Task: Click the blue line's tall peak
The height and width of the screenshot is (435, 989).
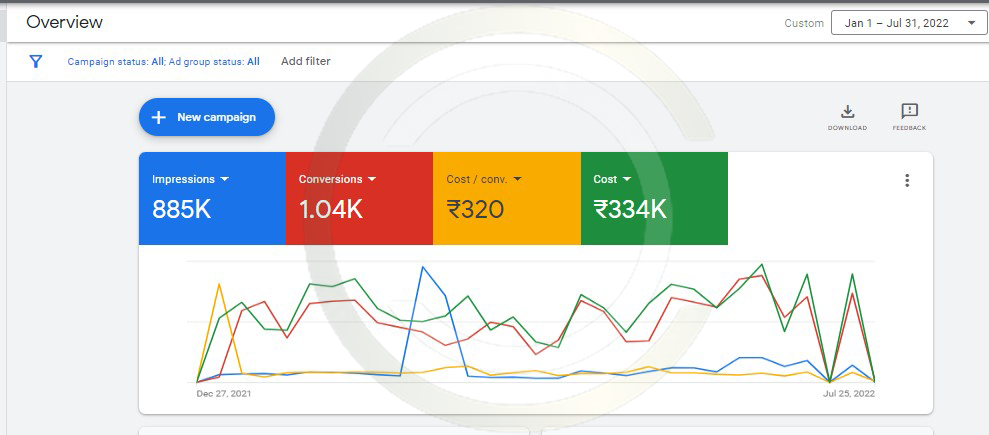Action: 423,267
